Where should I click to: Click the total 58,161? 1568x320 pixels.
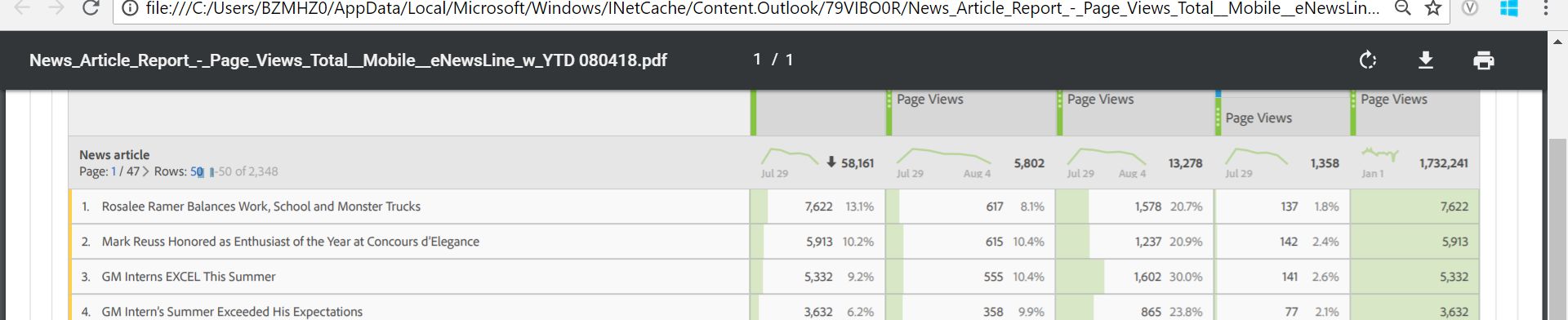point(857,163)
